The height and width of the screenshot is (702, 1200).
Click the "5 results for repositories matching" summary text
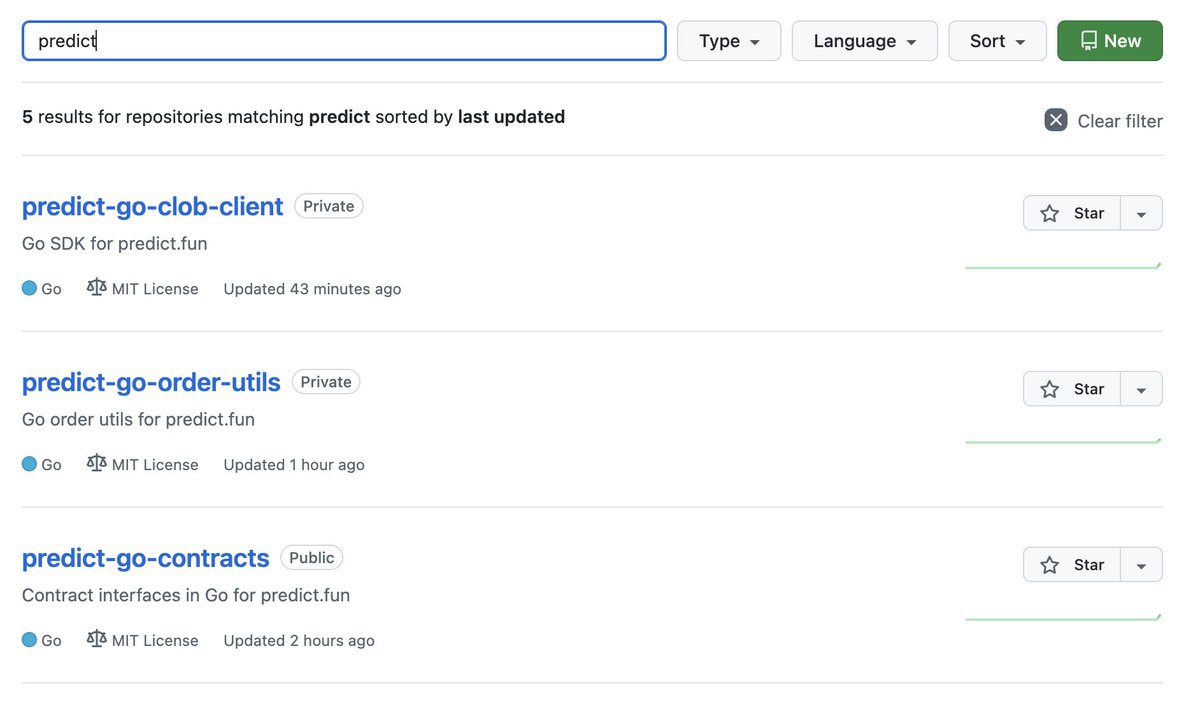(163, 117)
